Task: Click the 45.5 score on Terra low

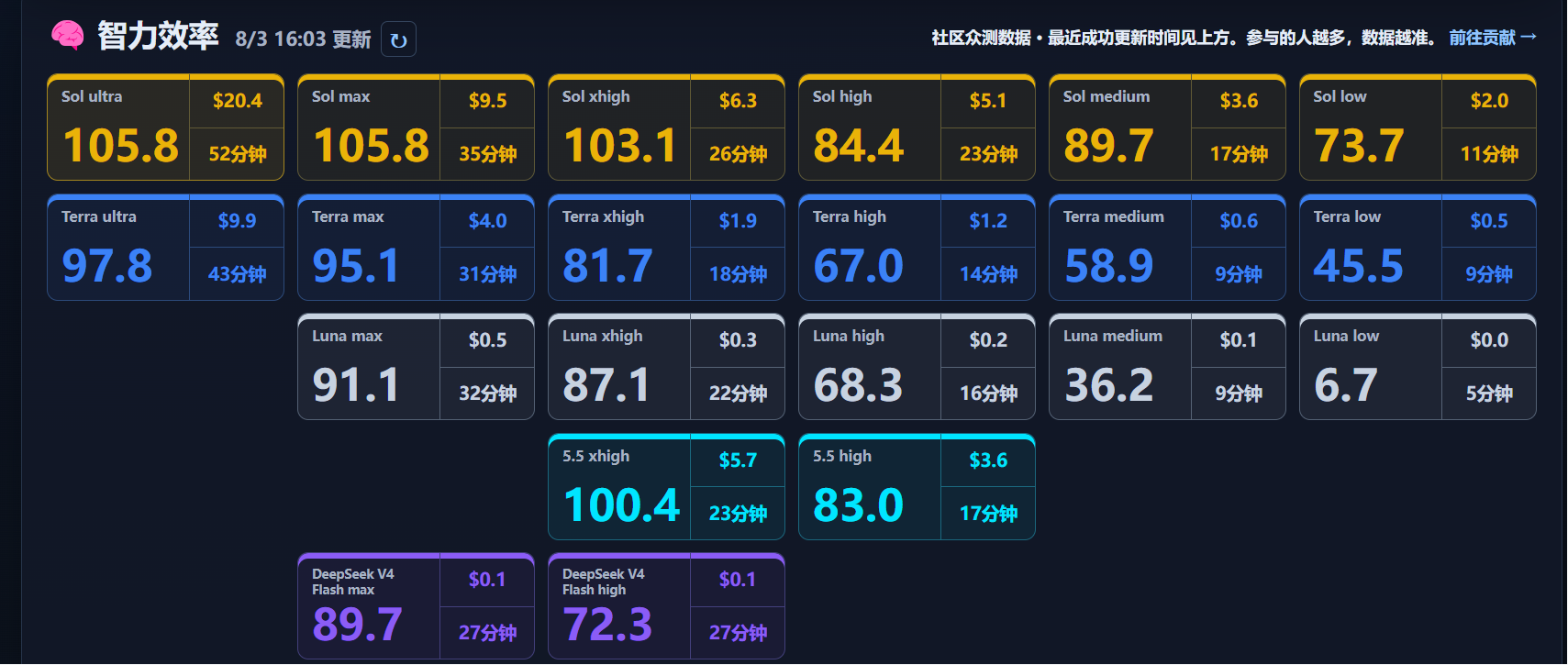Action: tap(1359, 266)
